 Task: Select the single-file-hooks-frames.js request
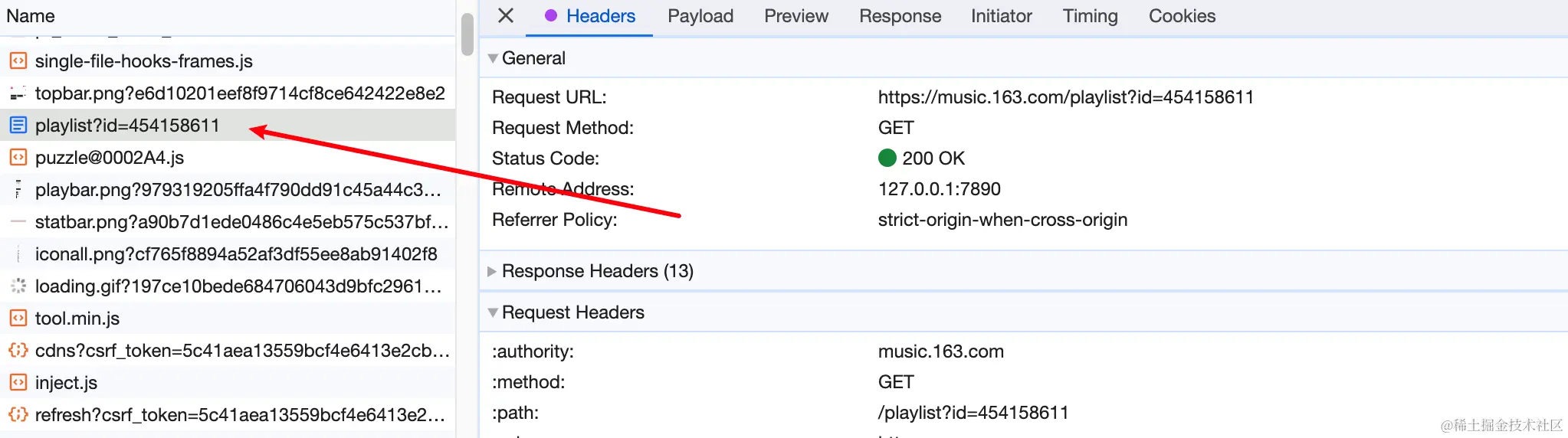(x=228, y=61)
